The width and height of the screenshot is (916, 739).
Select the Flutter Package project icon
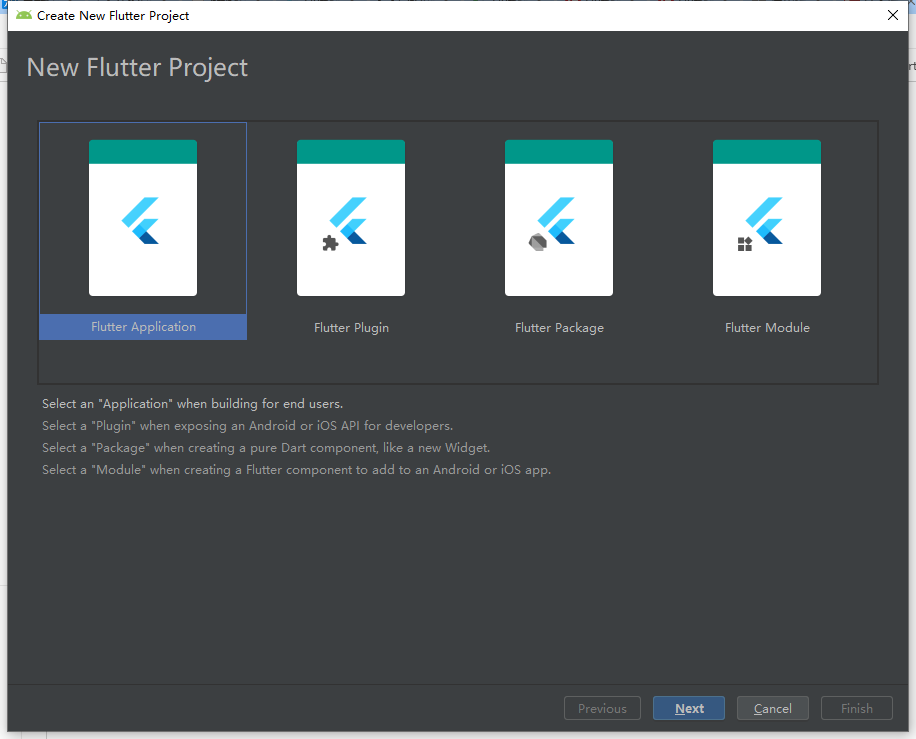[x=558, y=218]
